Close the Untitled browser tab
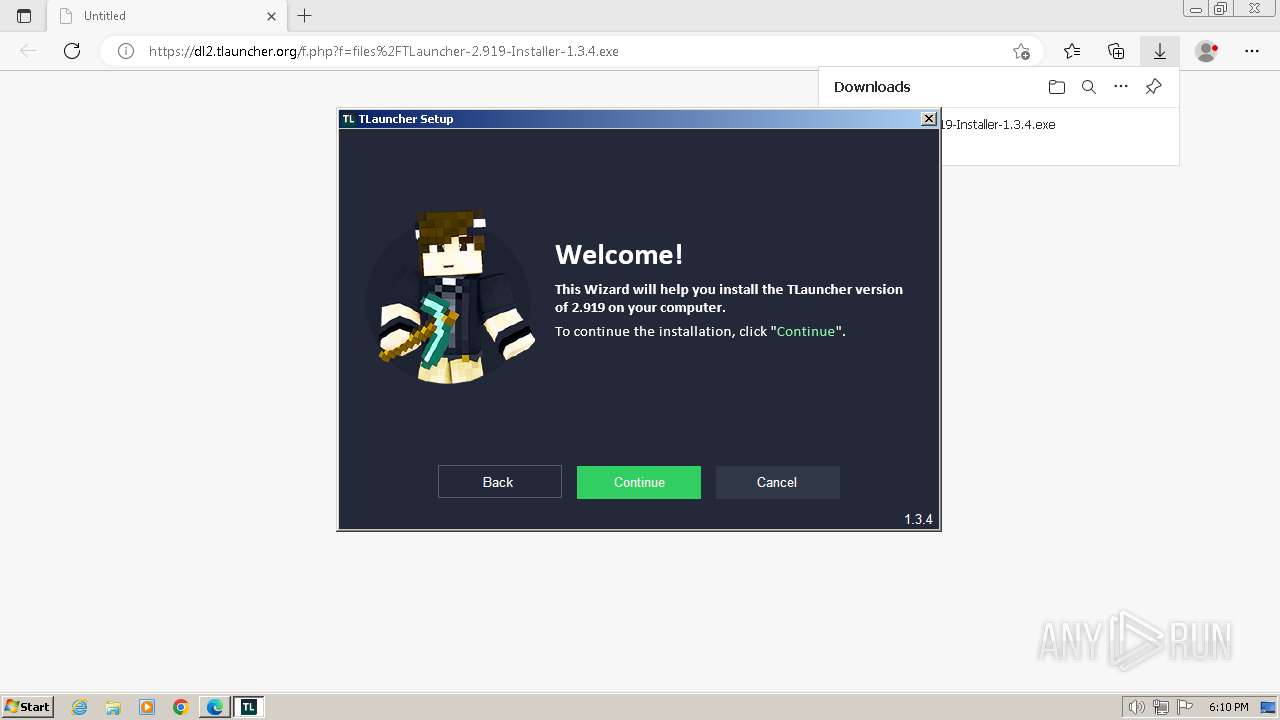1280x720 pixels. pos(271,16)
